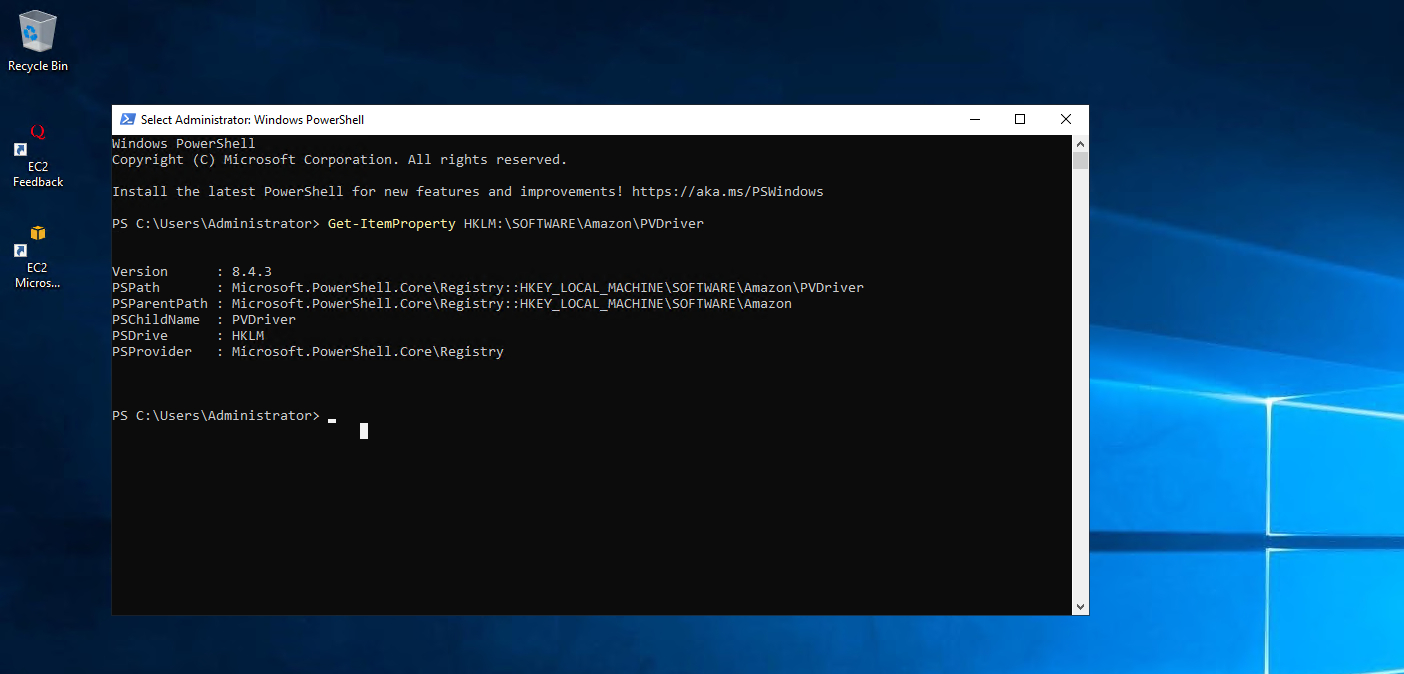Click the PSParentPath registry path value
Screen dimensions: 1404x674
[x=511, y=304]
